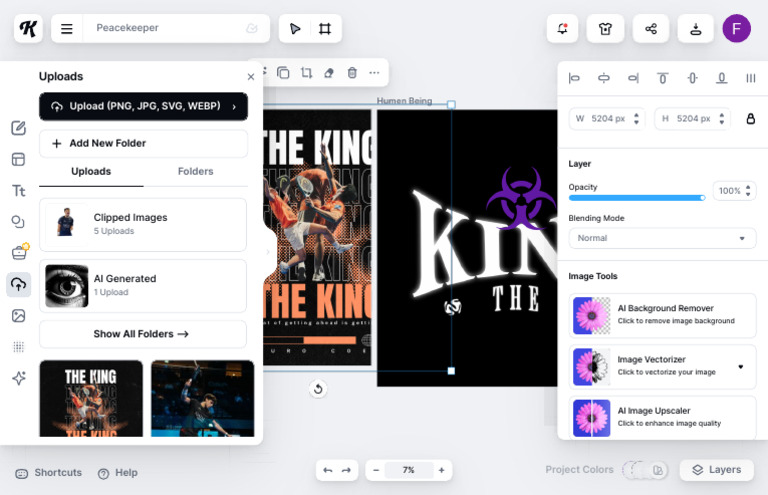
Task: Click the download export icon
Action: pyautogui.click(x=696, y=28)
